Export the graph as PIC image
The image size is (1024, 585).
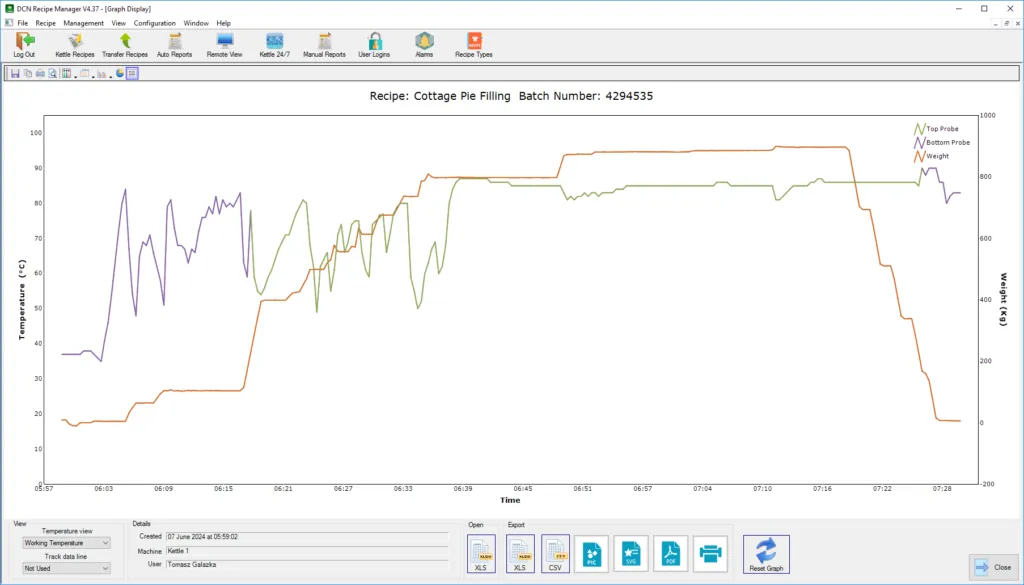[592, 554]
